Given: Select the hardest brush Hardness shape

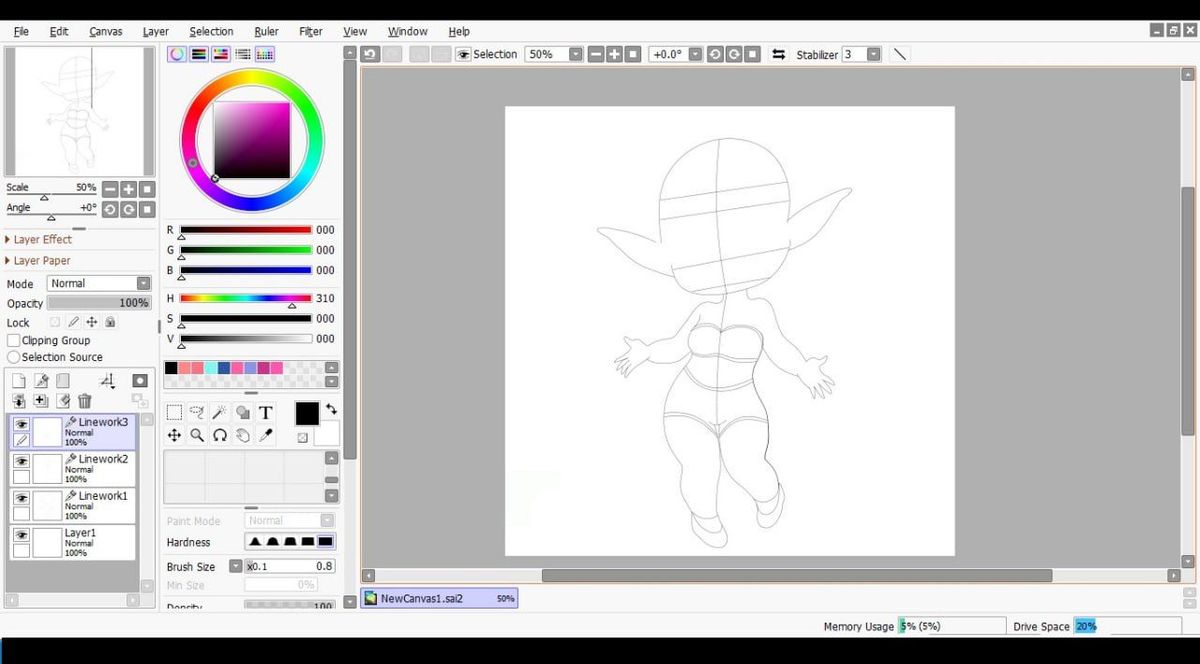Looking at the screenshot, I should coord(325,542).
